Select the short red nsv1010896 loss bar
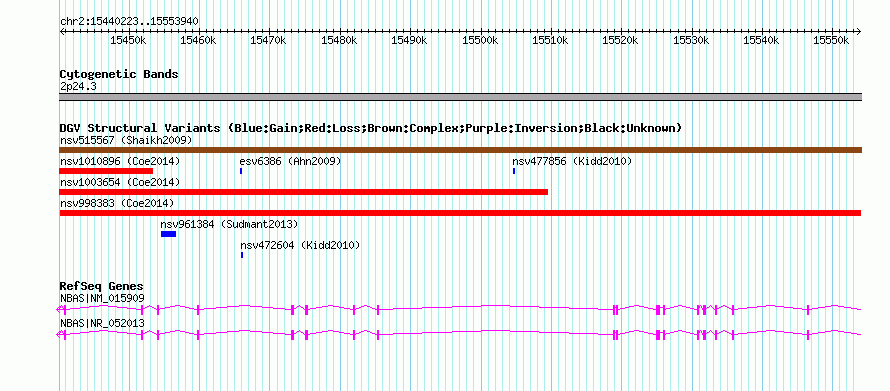This screenshot has height=391, width=890. pos(106,171)
